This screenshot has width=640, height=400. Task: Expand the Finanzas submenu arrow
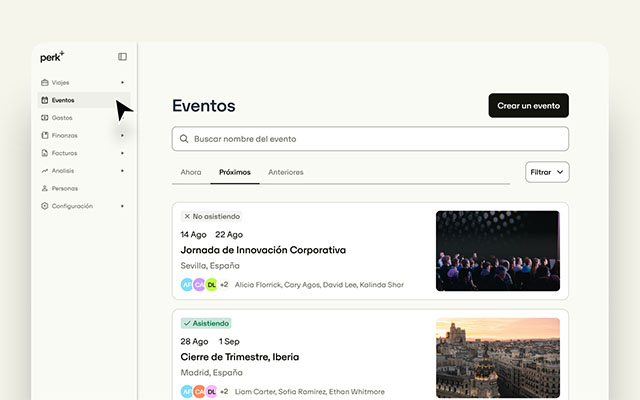123,135
